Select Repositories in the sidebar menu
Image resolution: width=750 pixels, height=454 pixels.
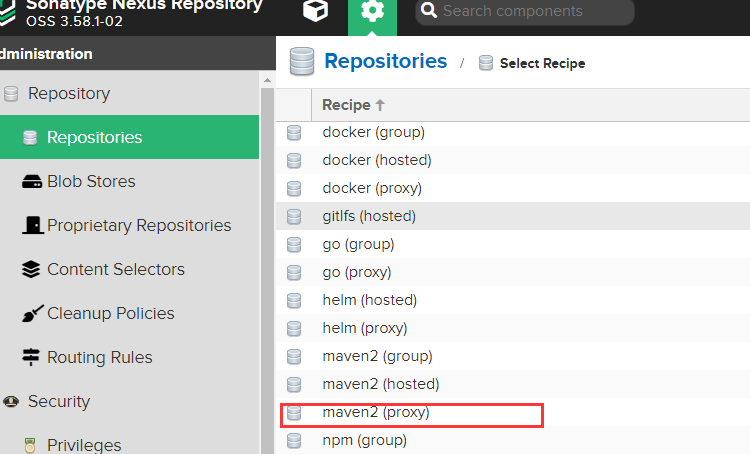click(x=94, y=138)
